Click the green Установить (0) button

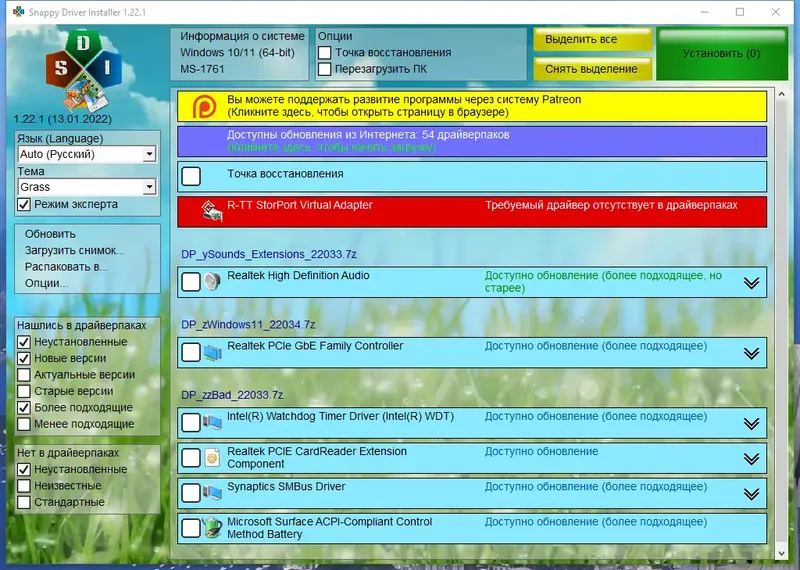721,54
